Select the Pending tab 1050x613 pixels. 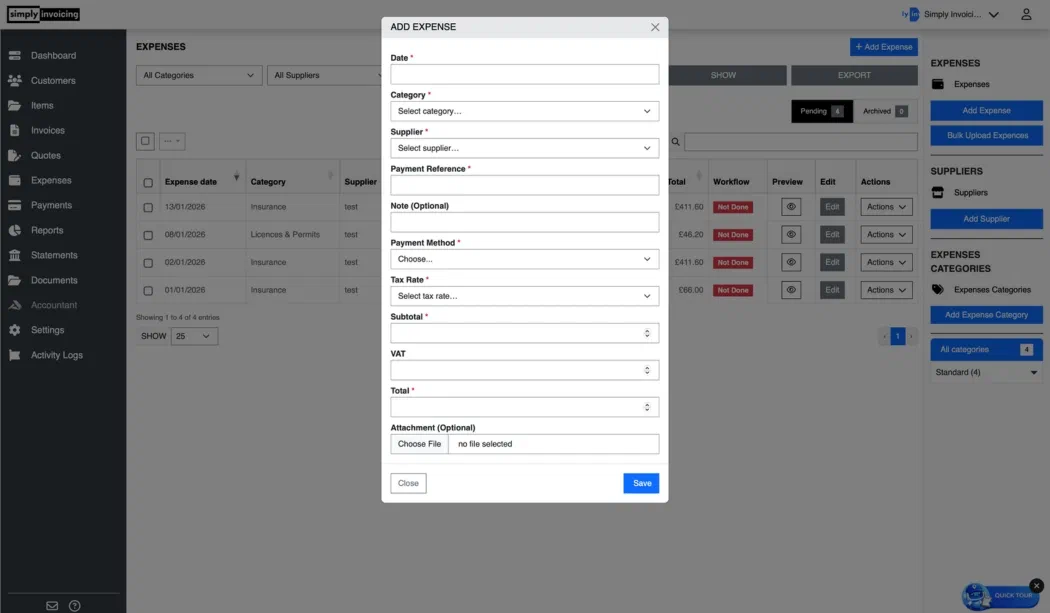coord(821,110)
